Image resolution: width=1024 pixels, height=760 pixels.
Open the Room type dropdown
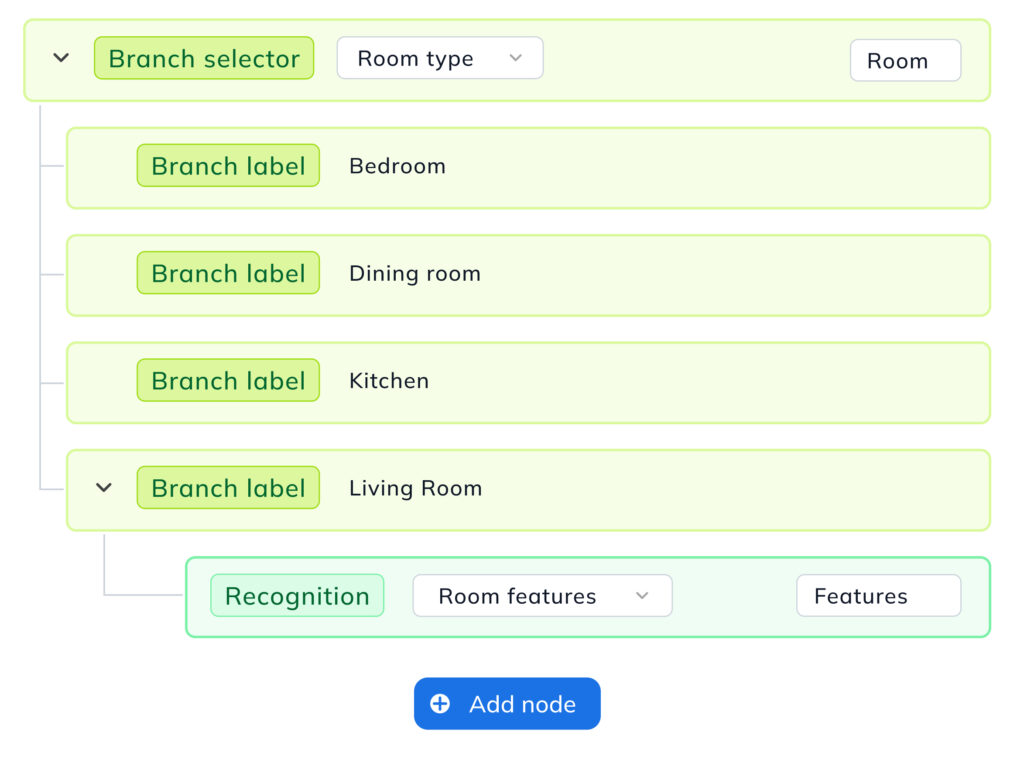click(440, 58)
